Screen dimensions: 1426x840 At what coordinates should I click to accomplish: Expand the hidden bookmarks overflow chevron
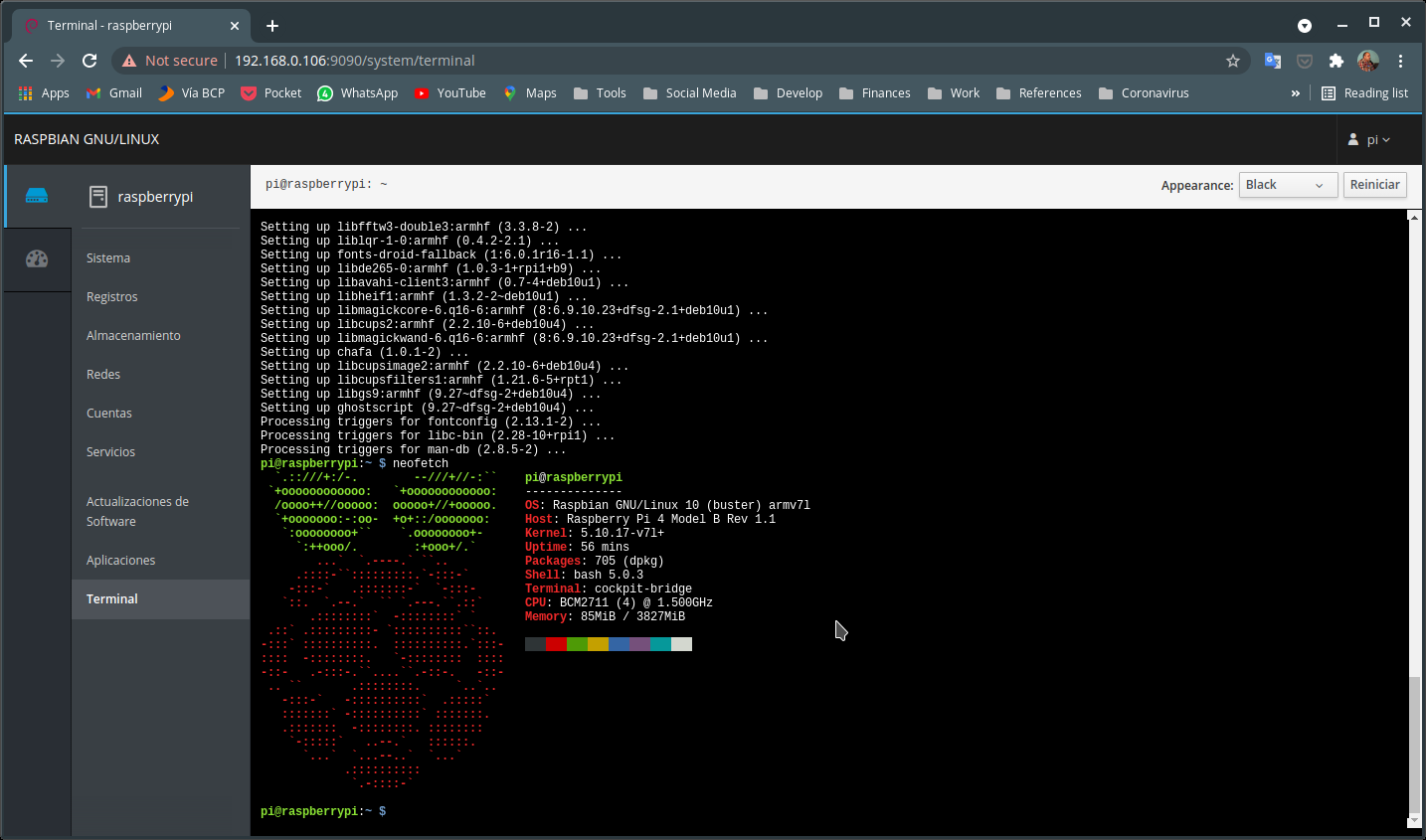pyautogui.click(x=1295, y=93)
